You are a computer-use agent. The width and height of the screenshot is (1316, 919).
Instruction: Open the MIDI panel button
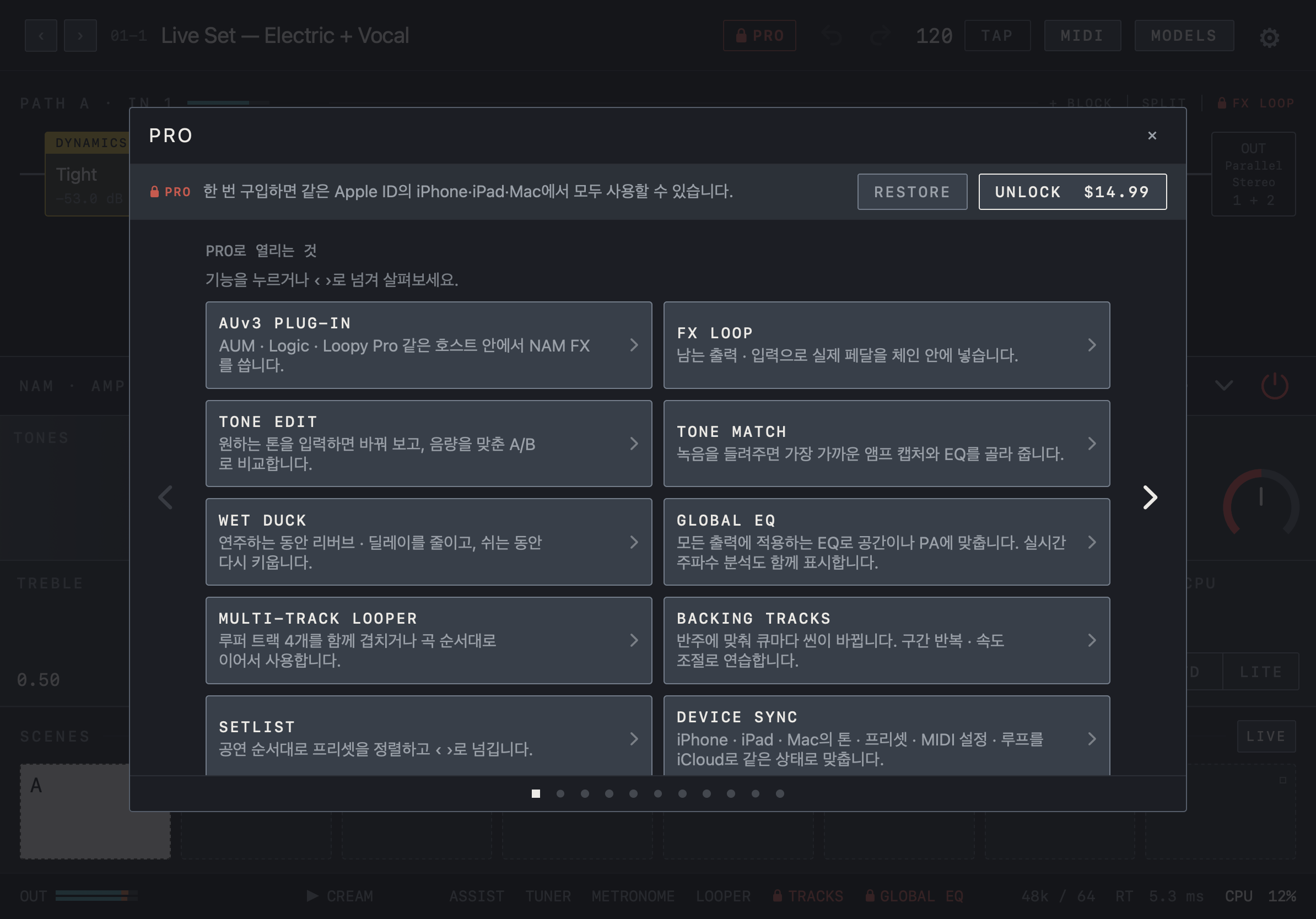(x=1082, y=35)
